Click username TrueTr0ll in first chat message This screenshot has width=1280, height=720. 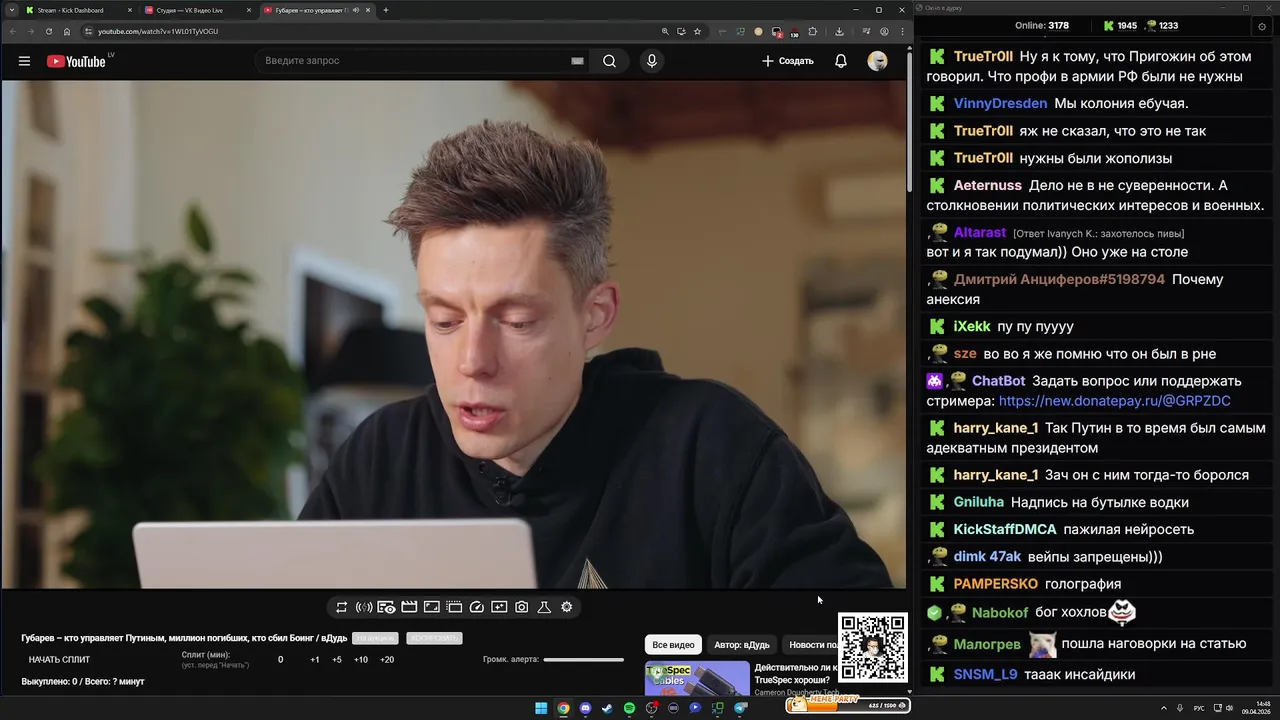pyautogui.click(x=983, y=57)
